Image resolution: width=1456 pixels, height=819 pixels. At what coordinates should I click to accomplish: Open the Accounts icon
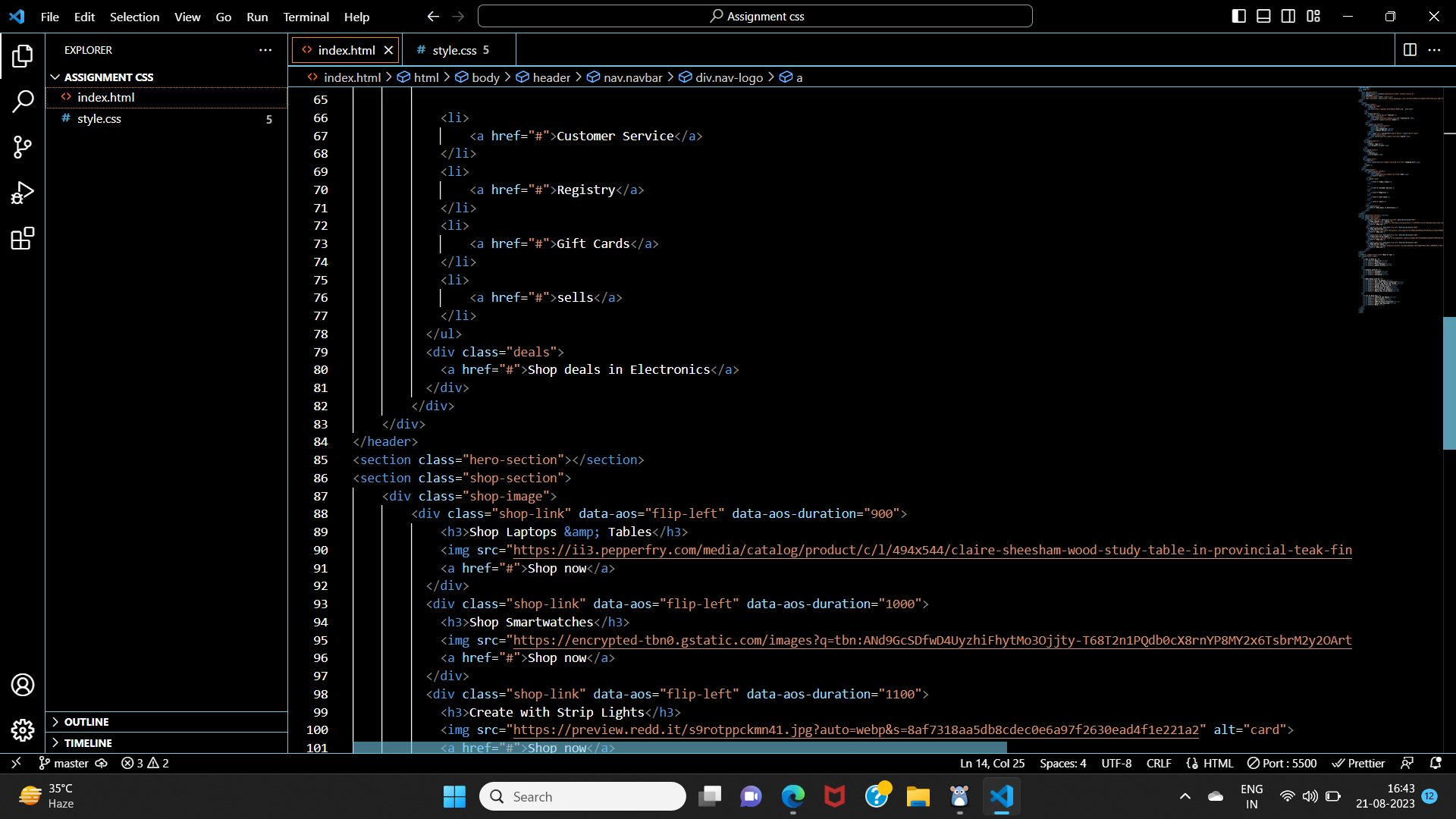pos(23,685)
